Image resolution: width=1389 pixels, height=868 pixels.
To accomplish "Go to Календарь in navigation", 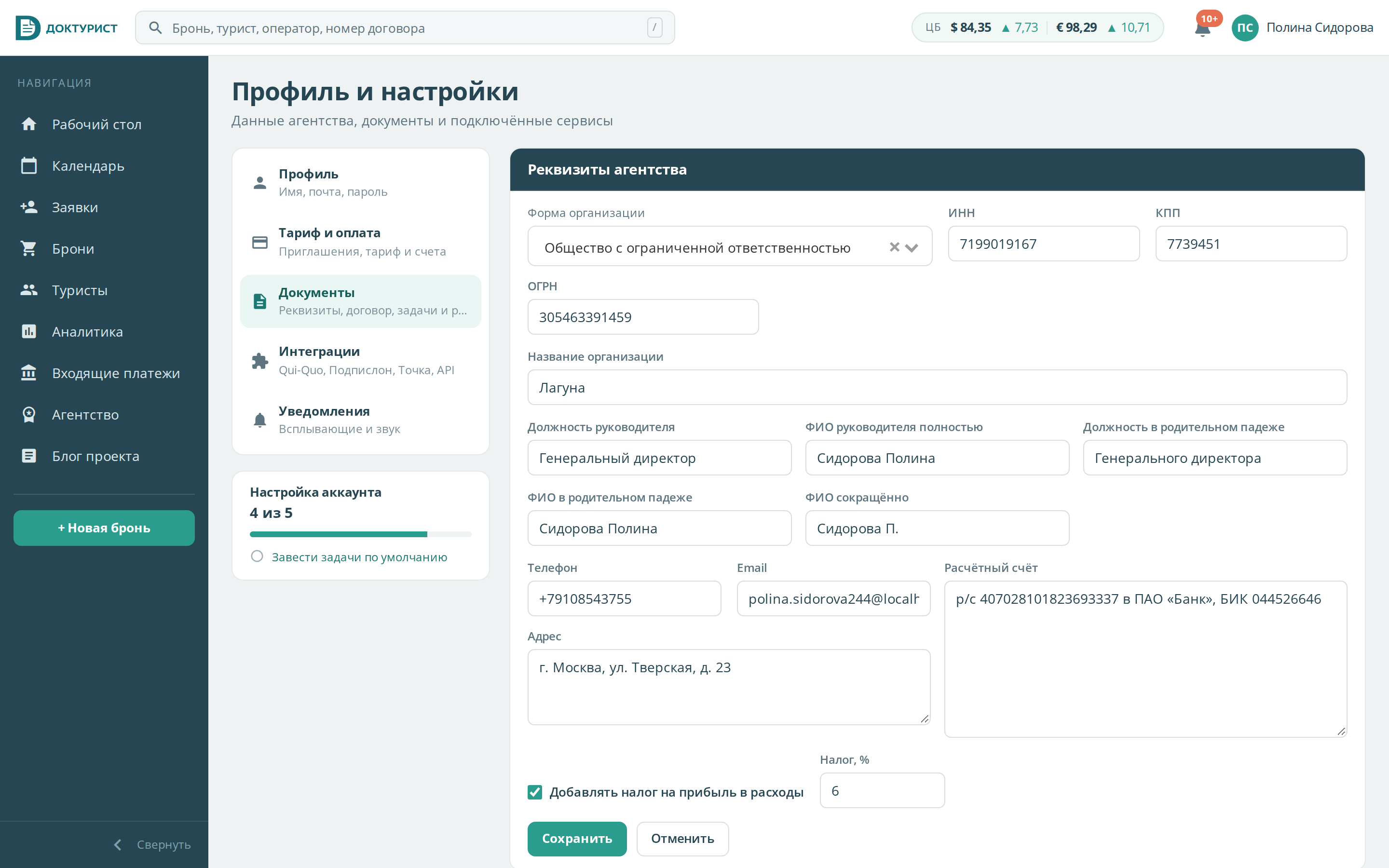I will click(x=104, y=165).
